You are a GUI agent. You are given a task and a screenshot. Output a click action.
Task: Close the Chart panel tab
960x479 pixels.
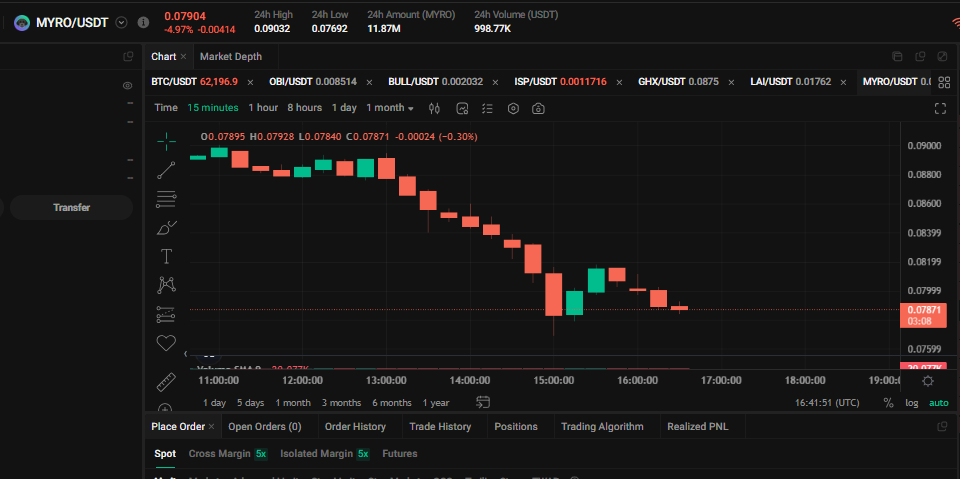183,56
